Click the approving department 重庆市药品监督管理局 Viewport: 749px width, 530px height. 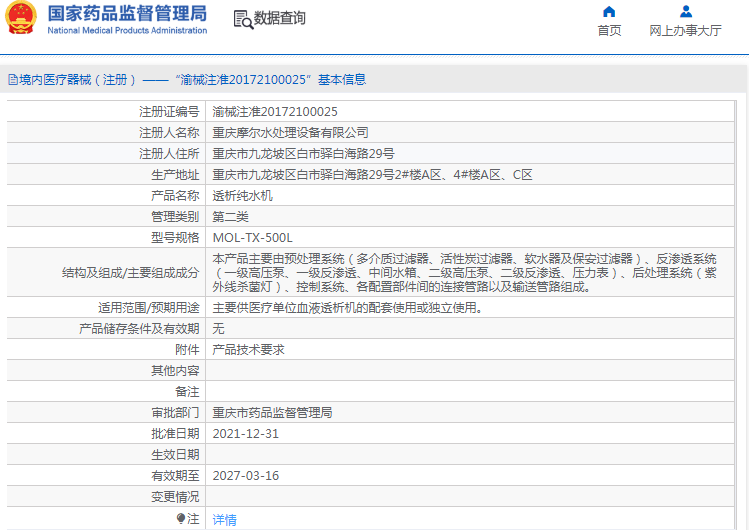coord(272,412)
